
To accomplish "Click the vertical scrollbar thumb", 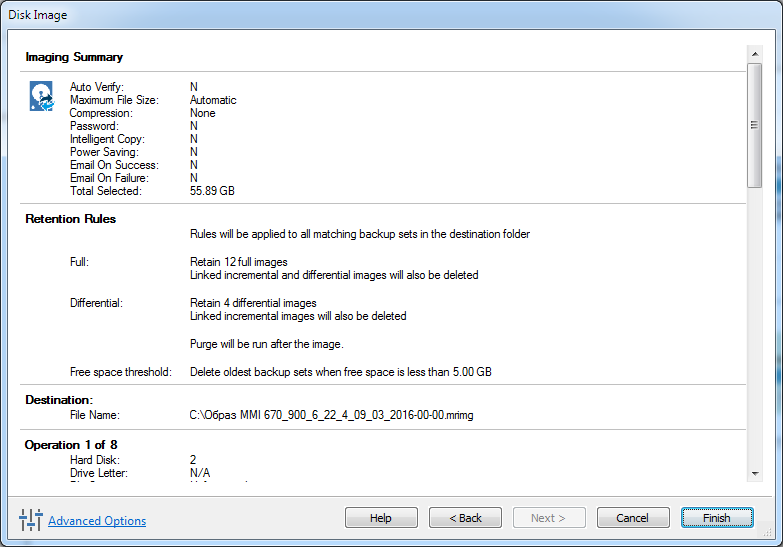I will (755, 124).
